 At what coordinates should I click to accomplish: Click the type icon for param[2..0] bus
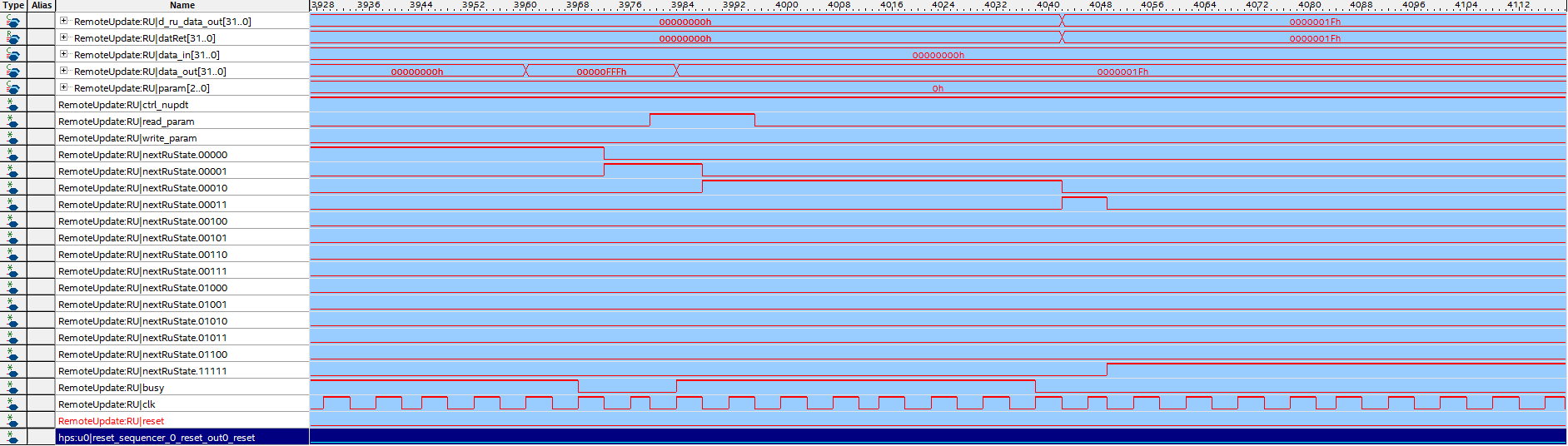point(13,88)
